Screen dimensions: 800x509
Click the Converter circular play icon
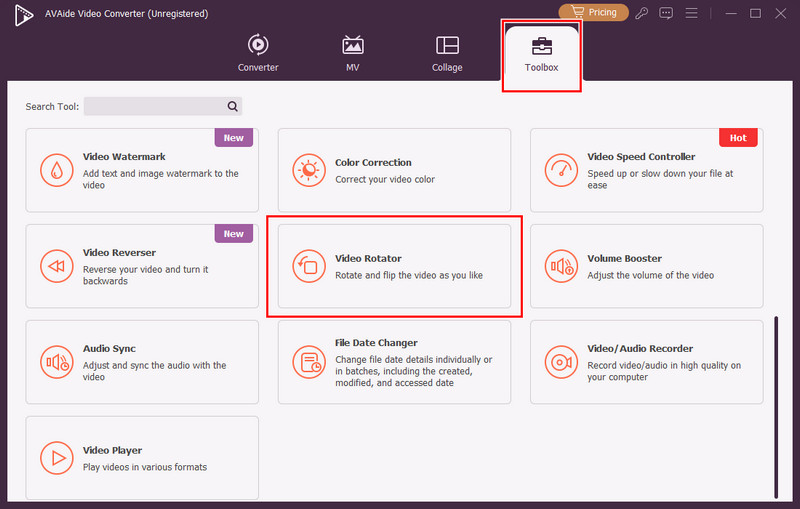[x=258, y=45]
